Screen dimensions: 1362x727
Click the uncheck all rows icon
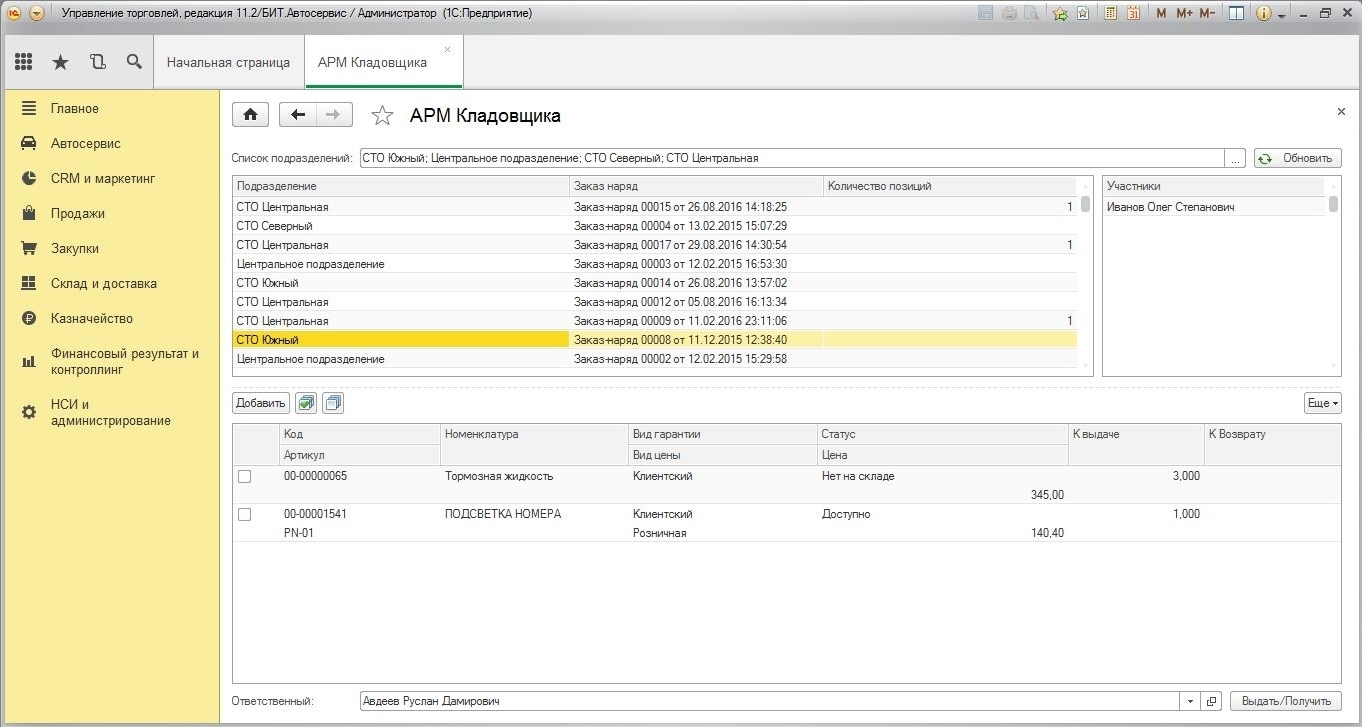333,403
